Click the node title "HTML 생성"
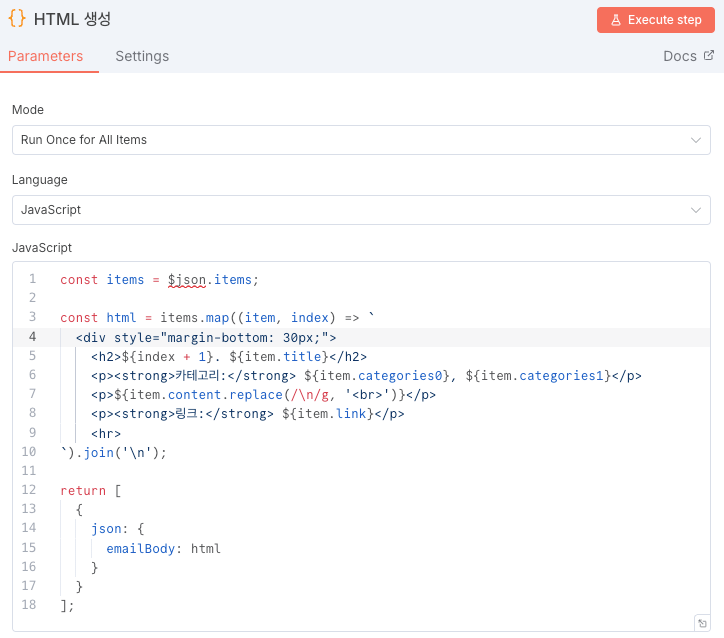 point(72,20)
